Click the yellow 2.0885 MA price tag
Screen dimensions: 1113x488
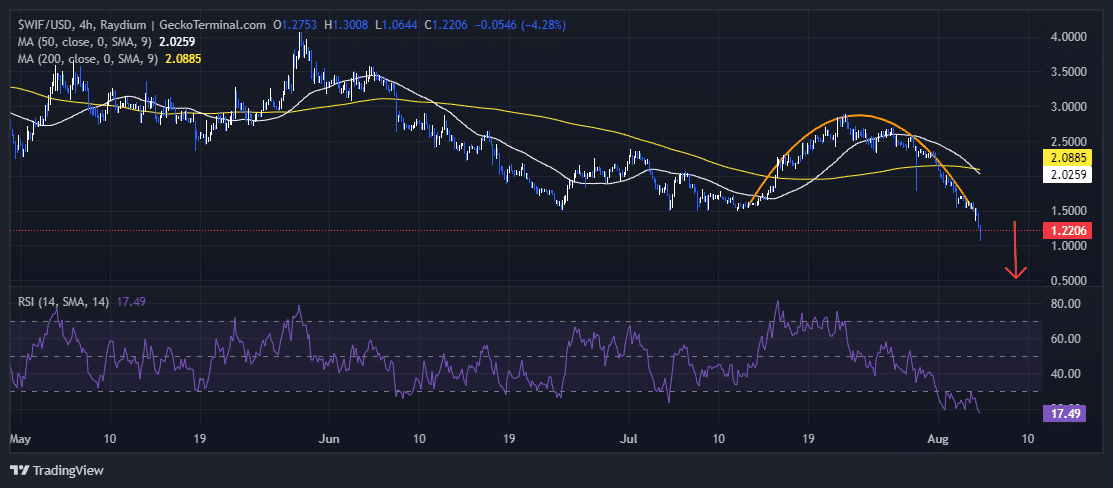(1068, 157)
